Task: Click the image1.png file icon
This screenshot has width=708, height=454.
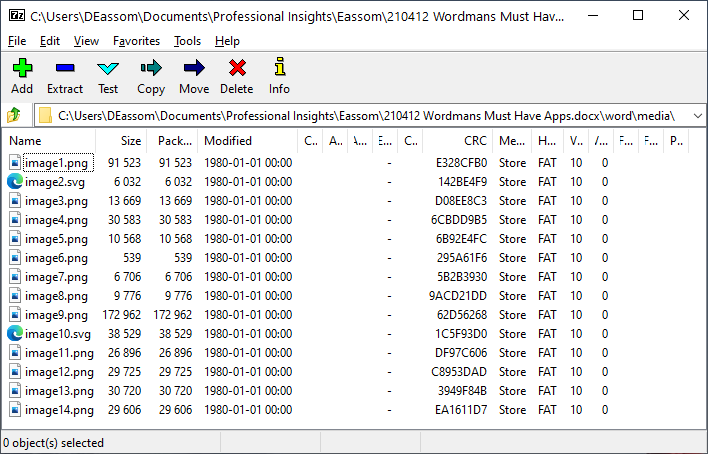Action: [15, 163]
